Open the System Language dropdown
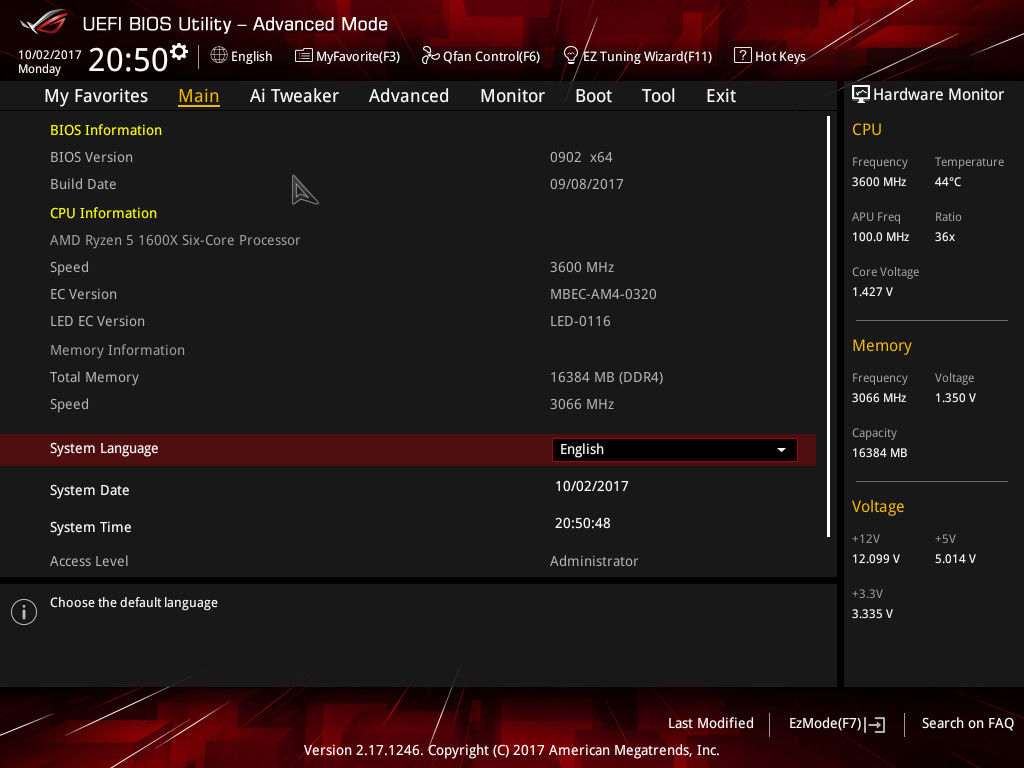Image resolution: width=1024 pixels, height=768 pixels. pyautogui.click(x=675, y=449)
